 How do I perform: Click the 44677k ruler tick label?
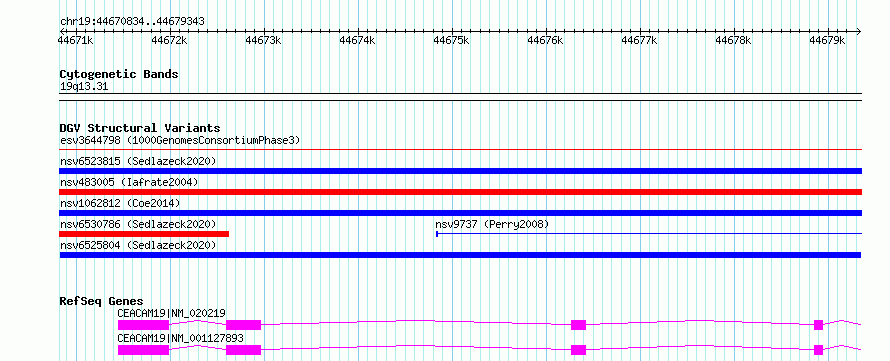coord(640,40)
